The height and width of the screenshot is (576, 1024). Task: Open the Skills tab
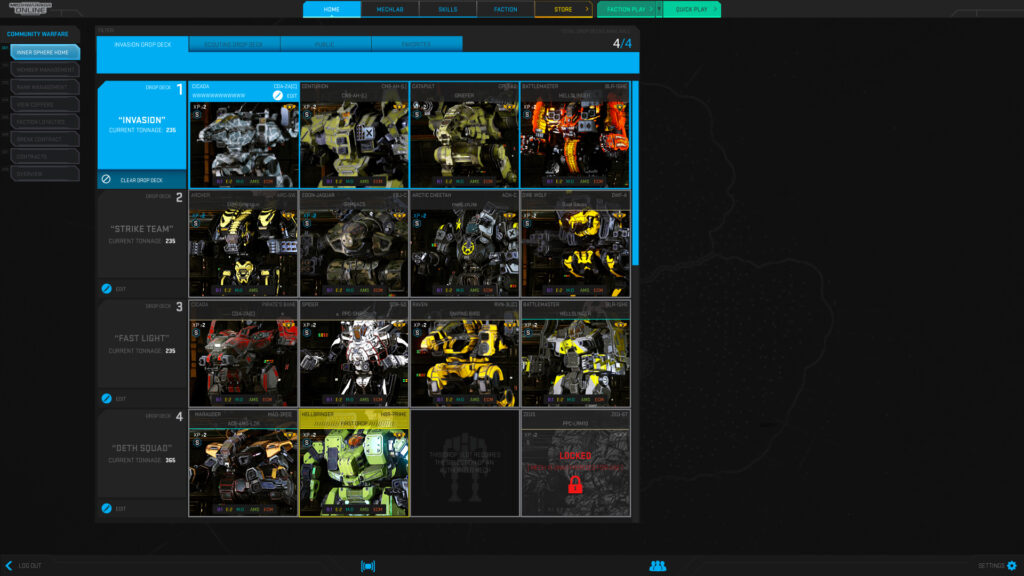pos(447,9)
